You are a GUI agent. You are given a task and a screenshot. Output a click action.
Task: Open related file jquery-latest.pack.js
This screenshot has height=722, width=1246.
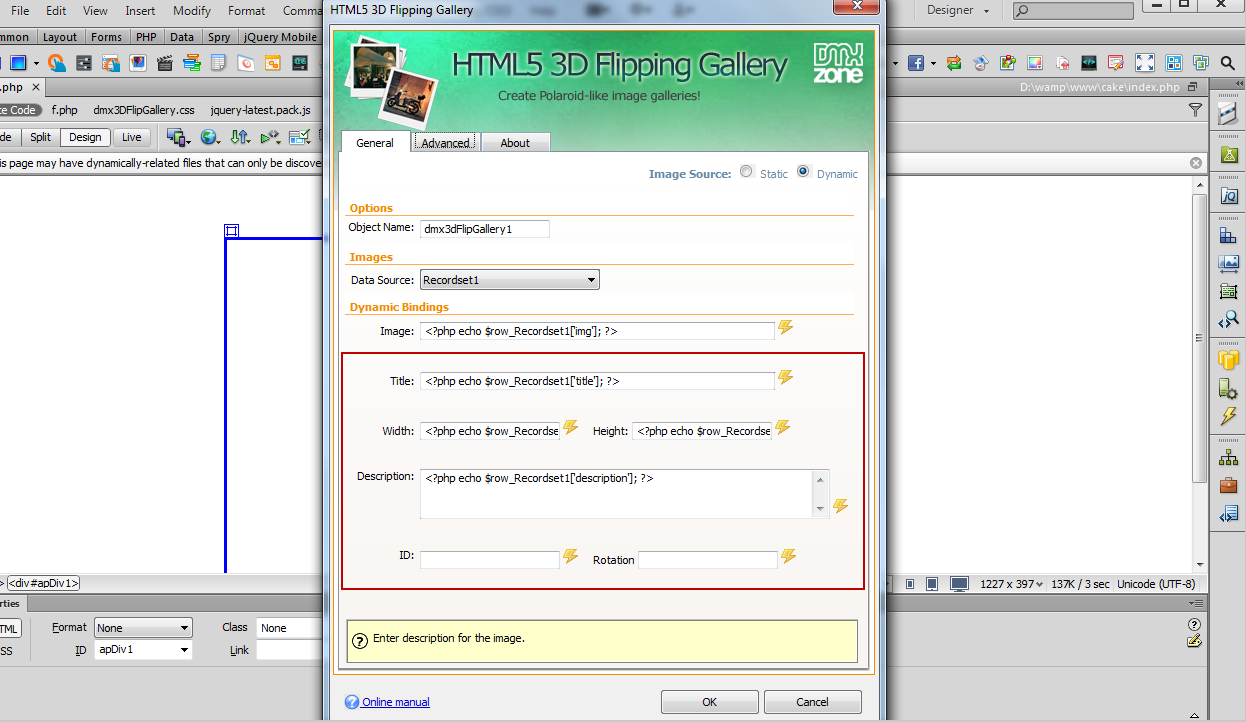coord(260,110)
